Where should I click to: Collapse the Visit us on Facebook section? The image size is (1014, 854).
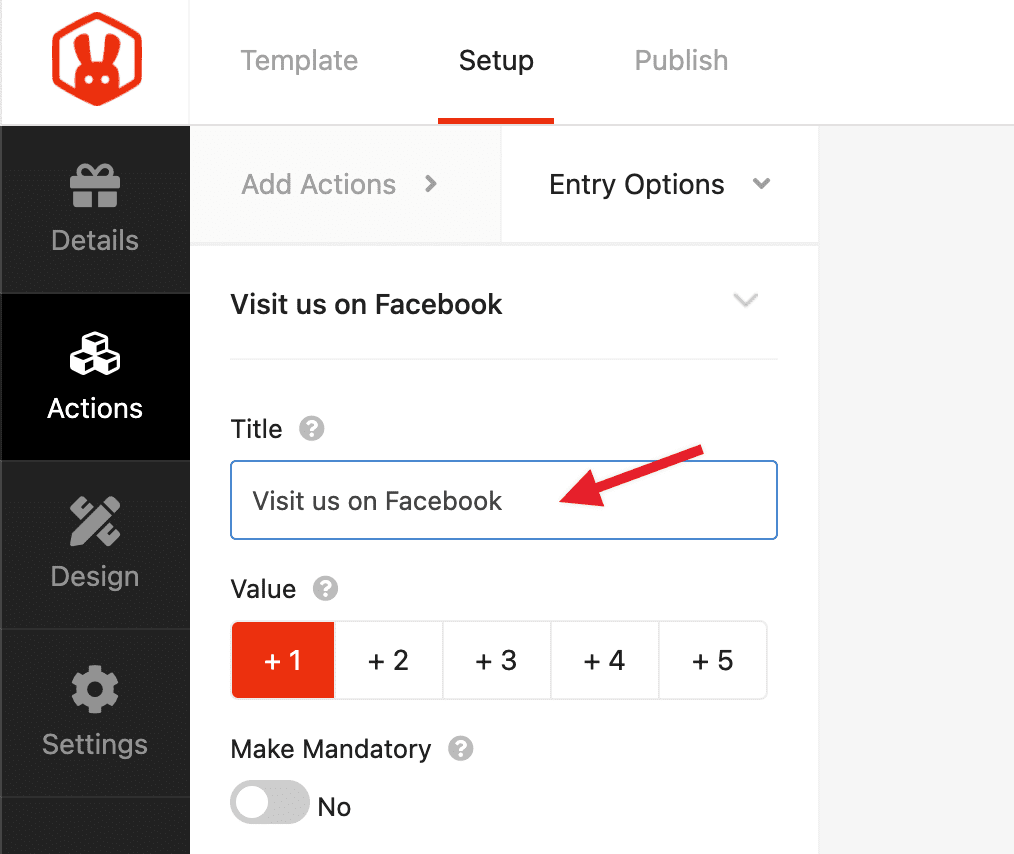(x=746, y=301)
